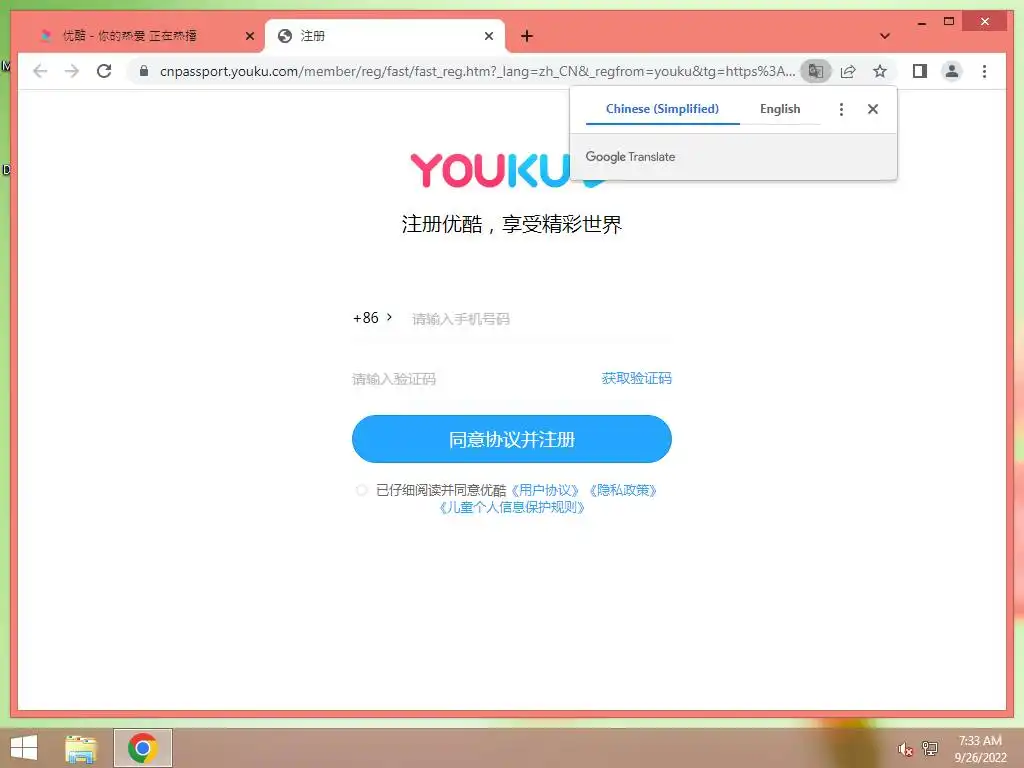Image resolution: width=1024 pixels, height=768 pixels.
Task: Open the Chrome profile avatar
Action: pos(952,71)
